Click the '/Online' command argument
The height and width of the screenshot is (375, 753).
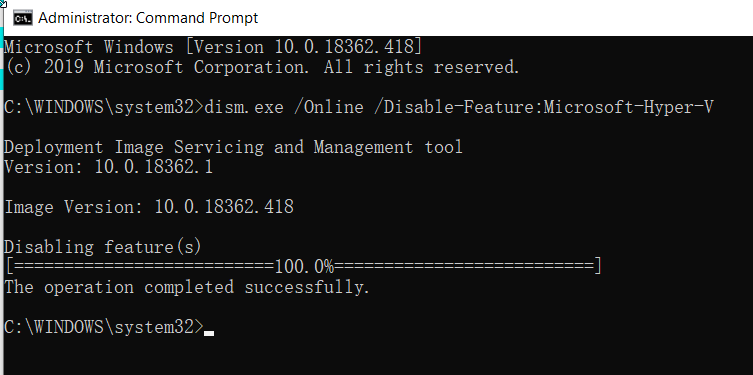(329, 107)
